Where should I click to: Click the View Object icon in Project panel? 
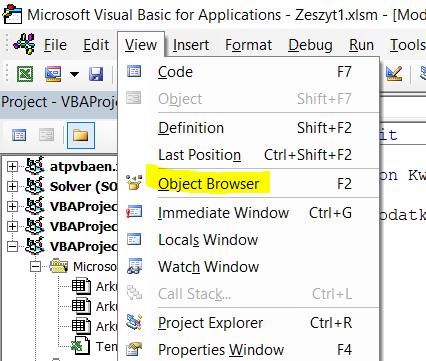pyautogui.click(x=46, y=135)
